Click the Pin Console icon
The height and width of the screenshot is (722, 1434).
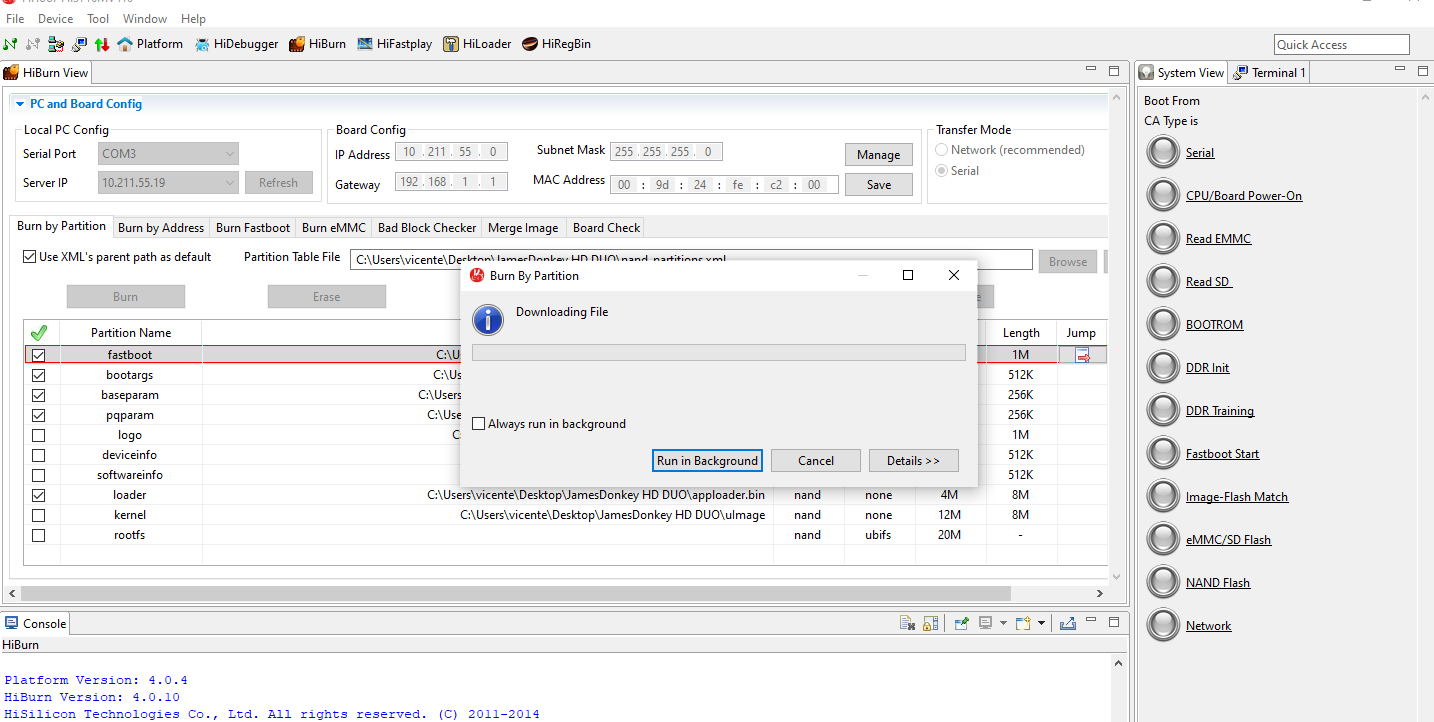(x=961, y=623)
